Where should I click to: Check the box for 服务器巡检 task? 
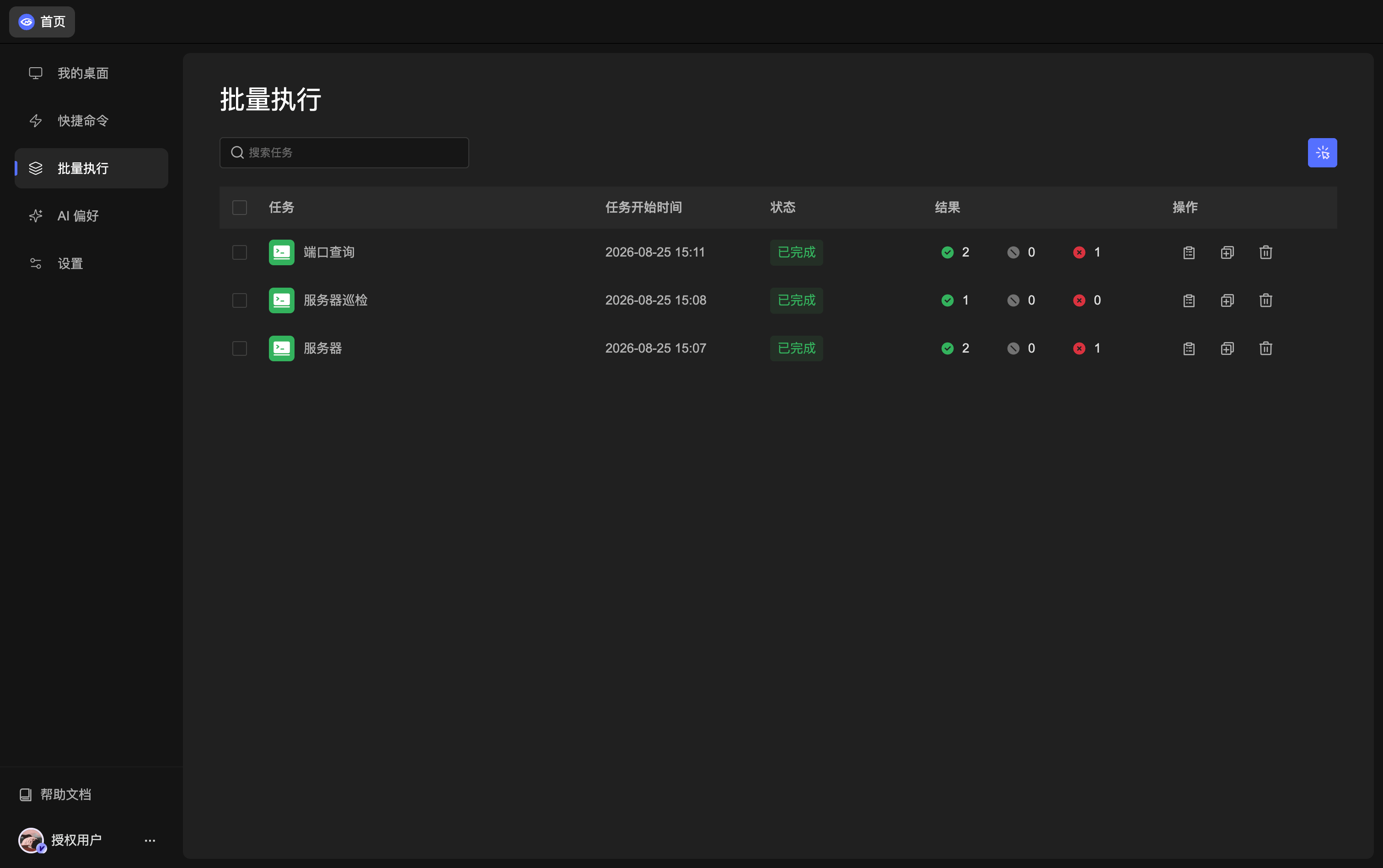point(239,300)
